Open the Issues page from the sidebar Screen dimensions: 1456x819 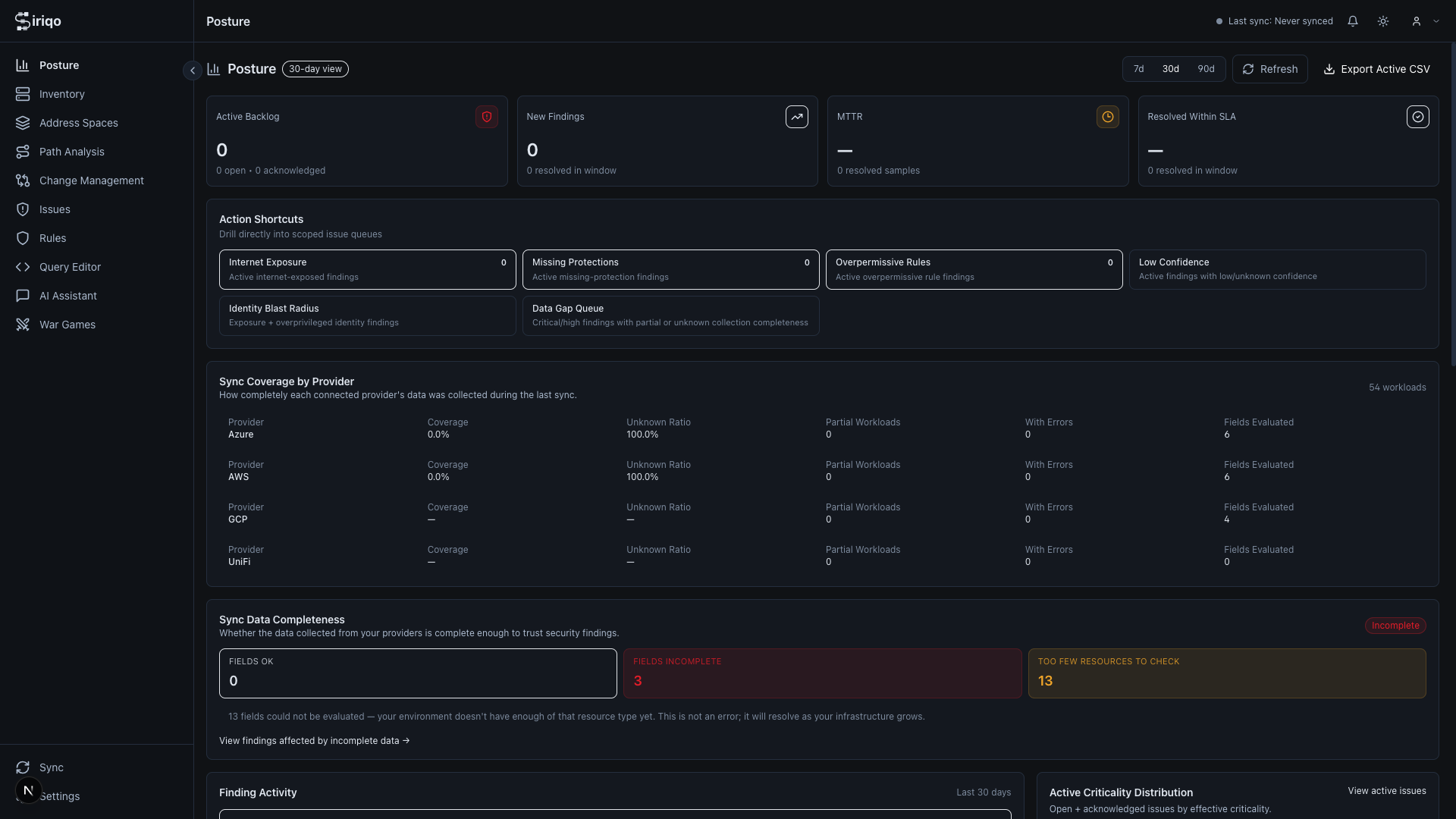click(x=54, y=209)
